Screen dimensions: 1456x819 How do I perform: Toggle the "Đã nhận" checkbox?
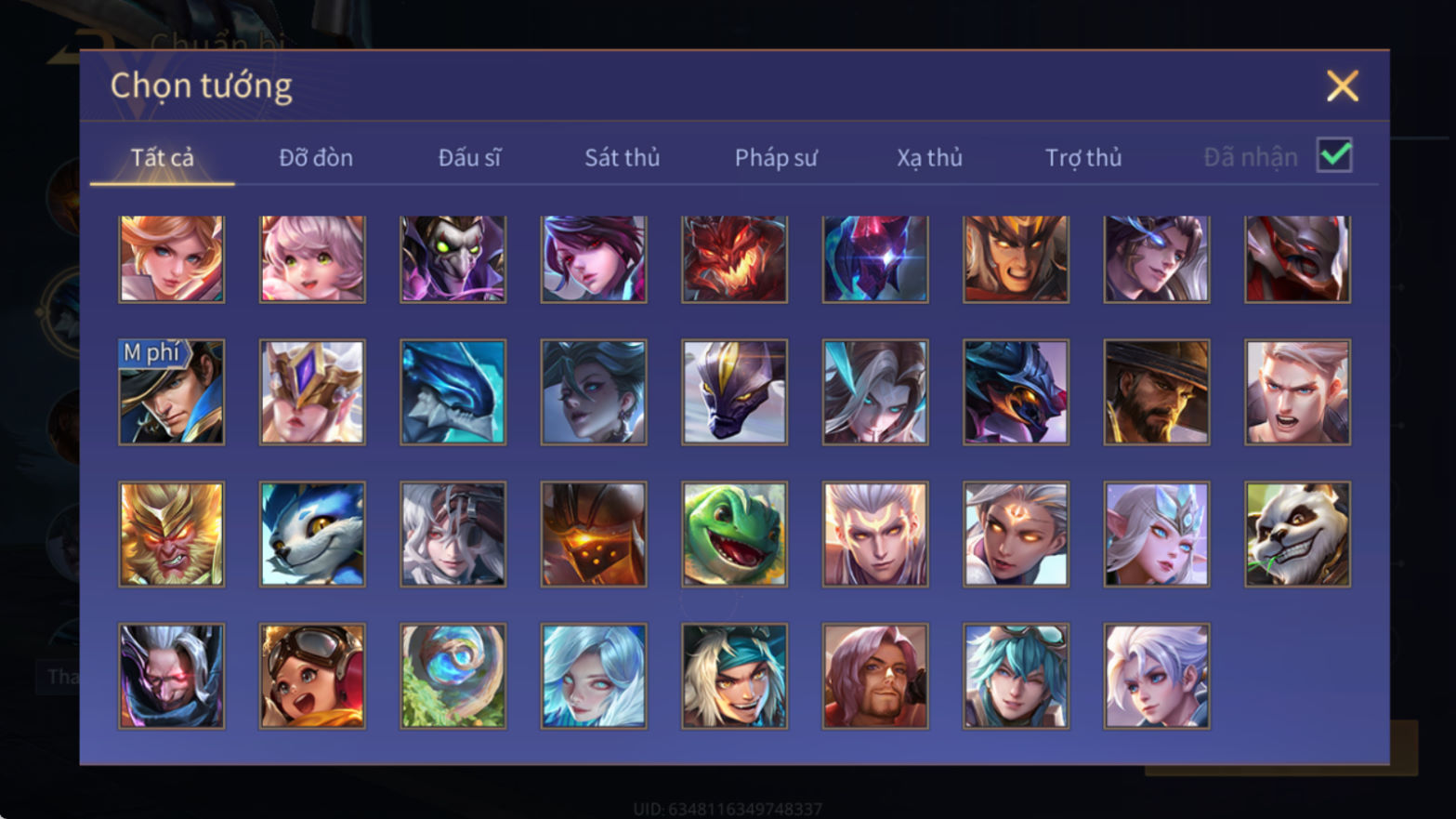(1334, 155)
